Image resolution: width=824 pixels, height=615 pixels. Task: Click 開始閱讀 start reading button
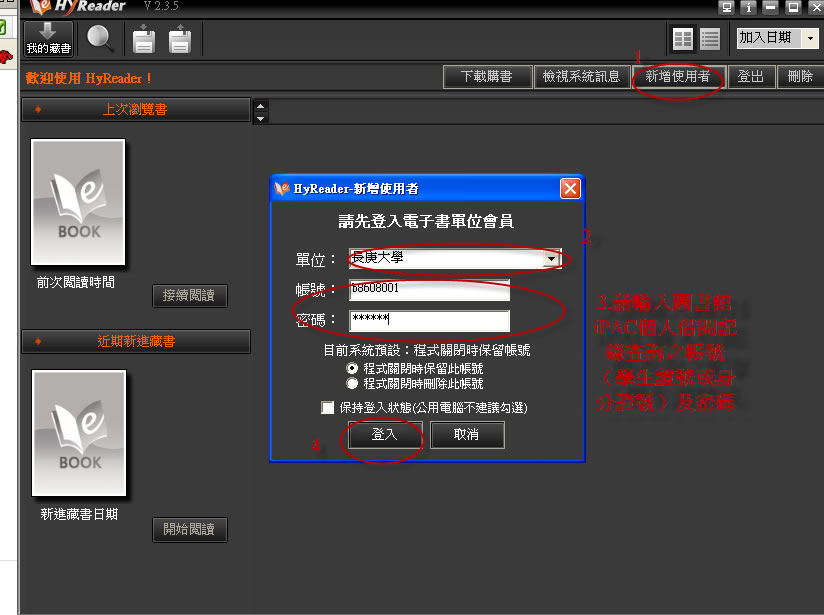(190, 529)
